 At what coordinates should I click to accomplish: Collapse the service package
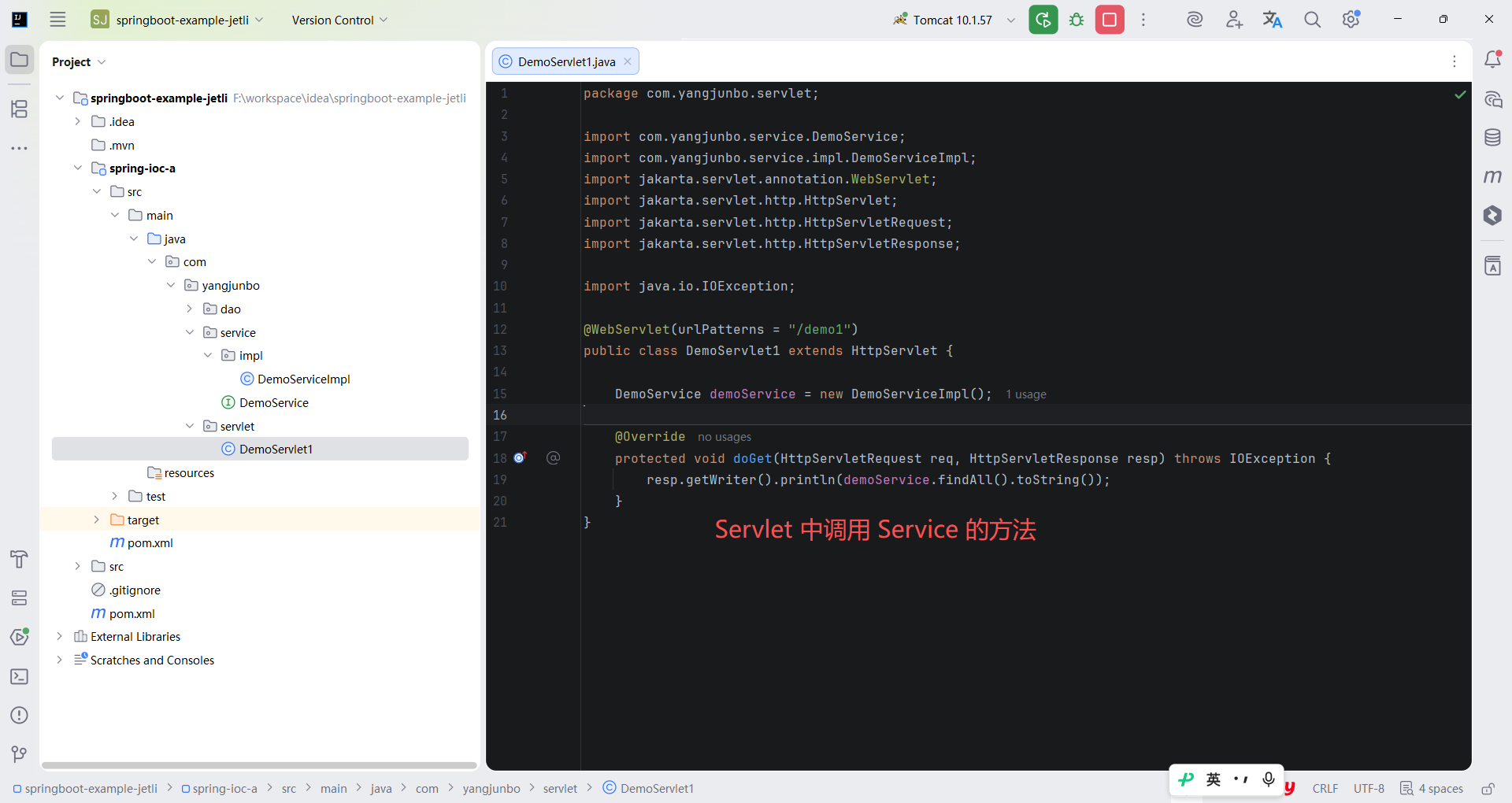pos(190,332)
